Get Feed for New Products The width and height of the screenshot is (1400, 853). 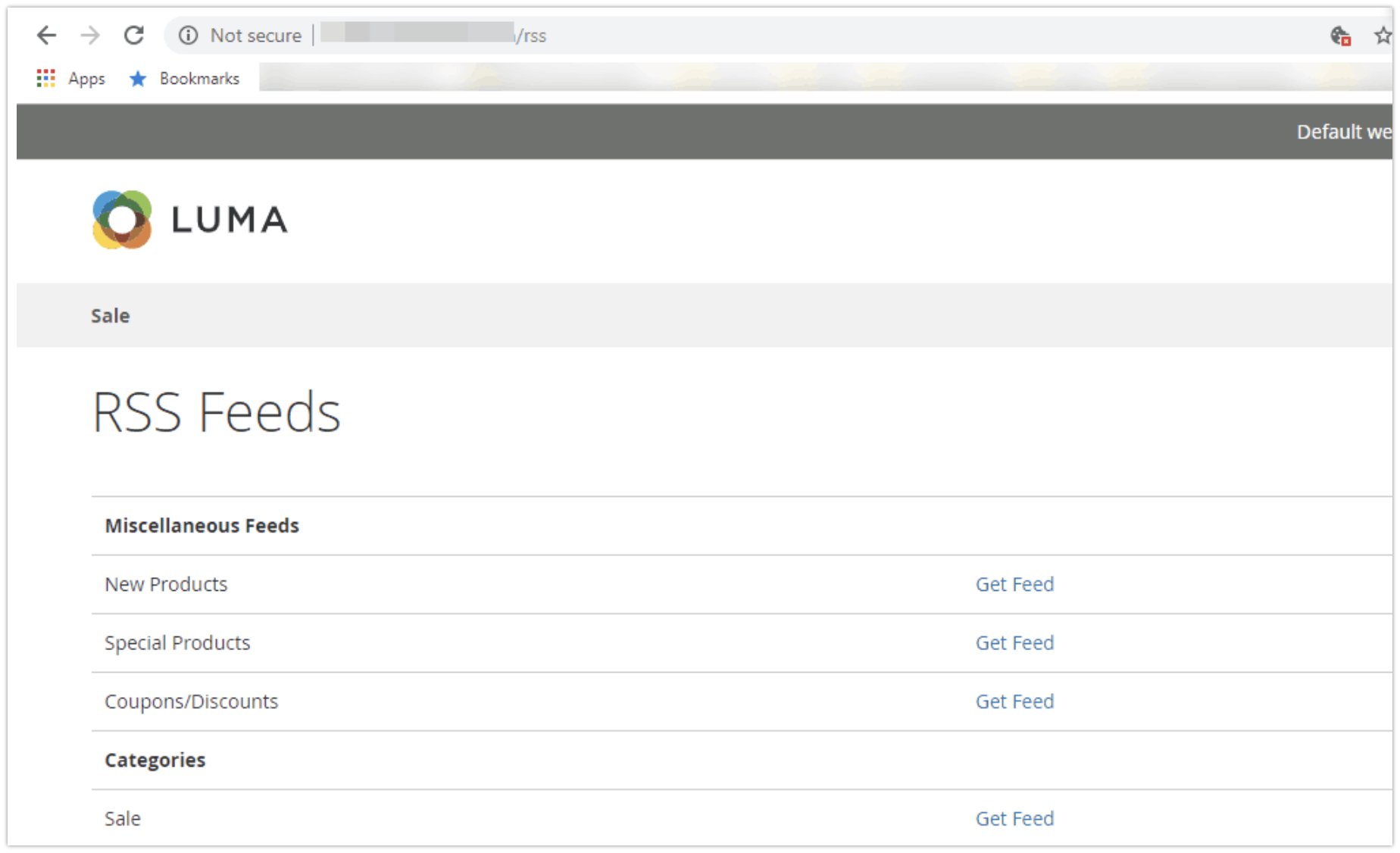point(1014,584)
